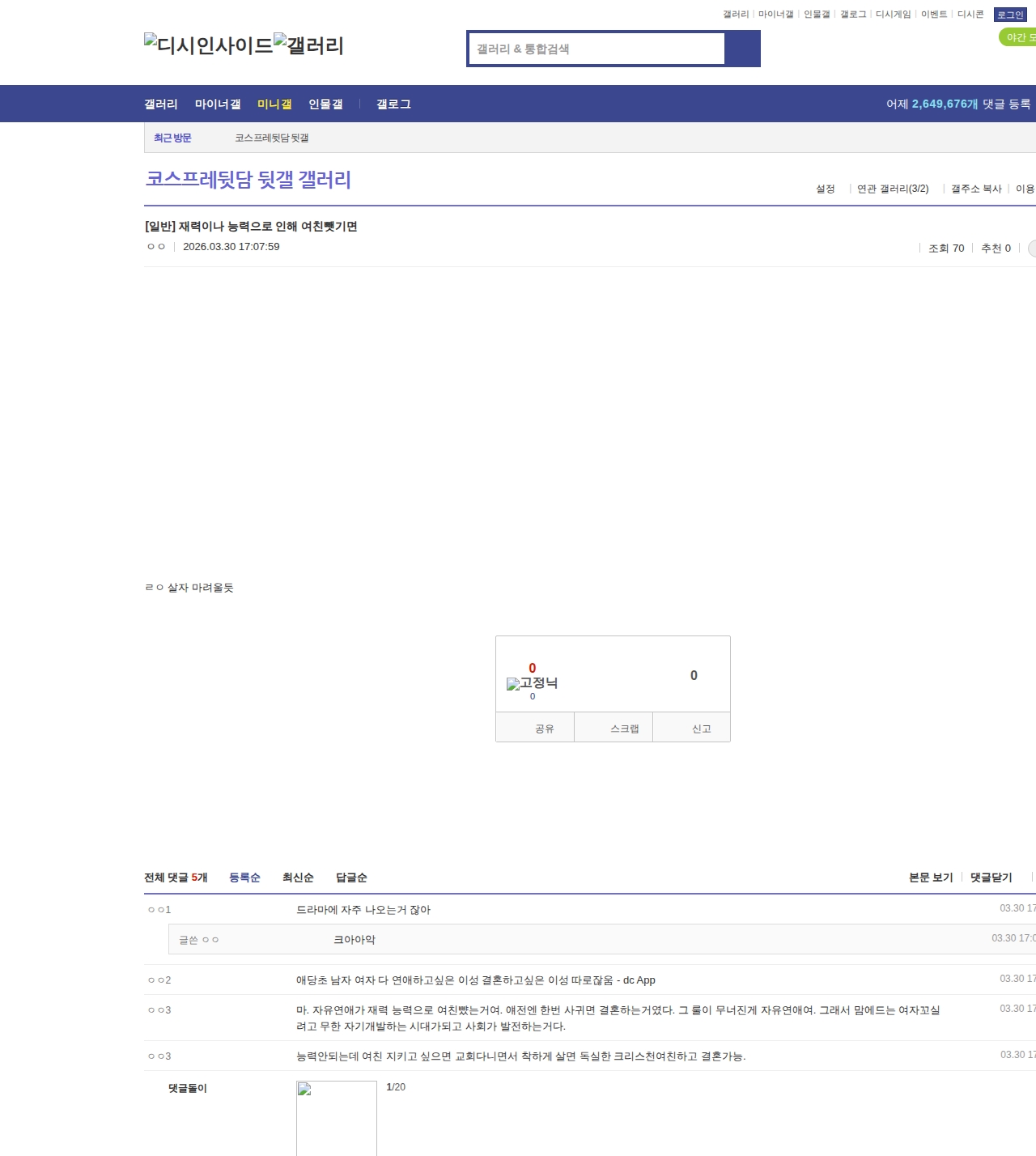Open 코스프레뒷담 뒷갤 갤러리 title link
The height and width of the screenshot is (1156, 1036).
point(248,179)
